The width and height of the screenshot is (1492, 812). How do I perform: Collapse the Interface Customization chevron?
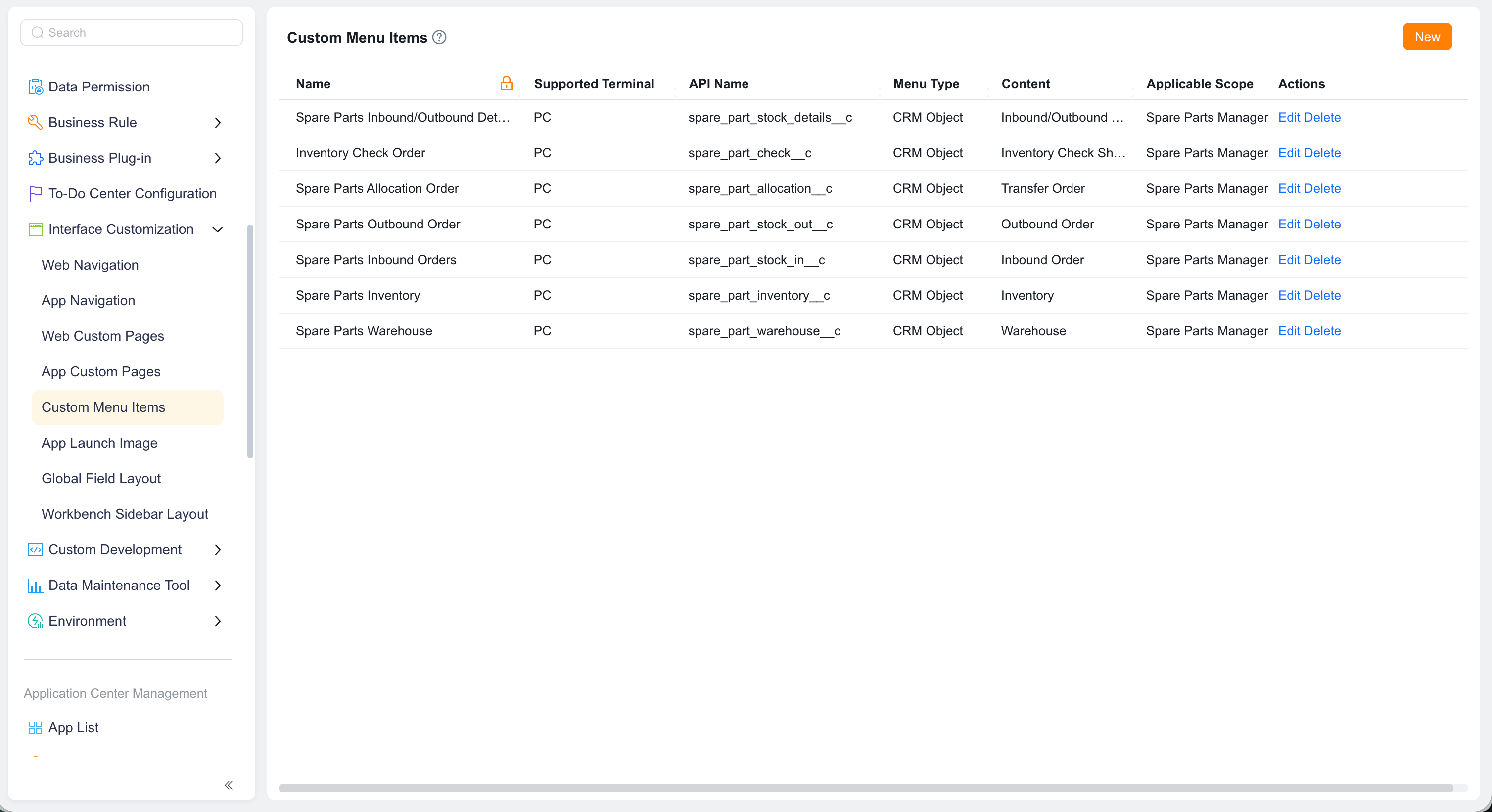pyautogui.click(x=218, y=229)
